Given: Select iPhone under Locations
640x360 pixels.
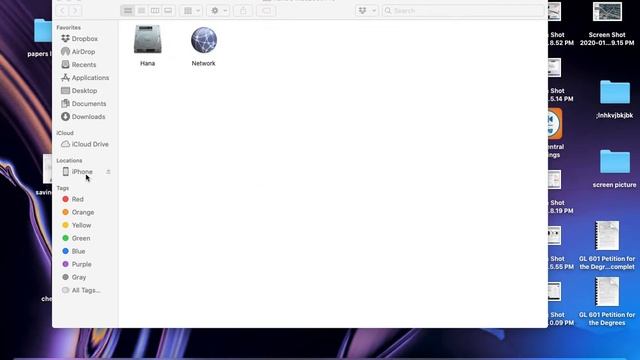Looking at the screenshot, I should coord(82,172).
